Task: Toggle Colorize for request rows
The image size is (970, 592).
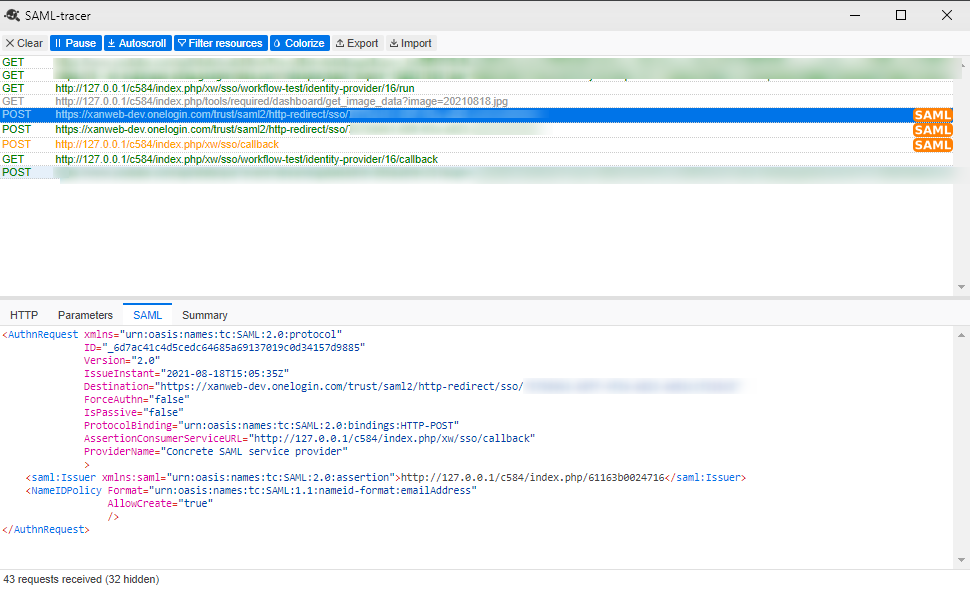Action: pyautogui.click(x=298, y=43)
